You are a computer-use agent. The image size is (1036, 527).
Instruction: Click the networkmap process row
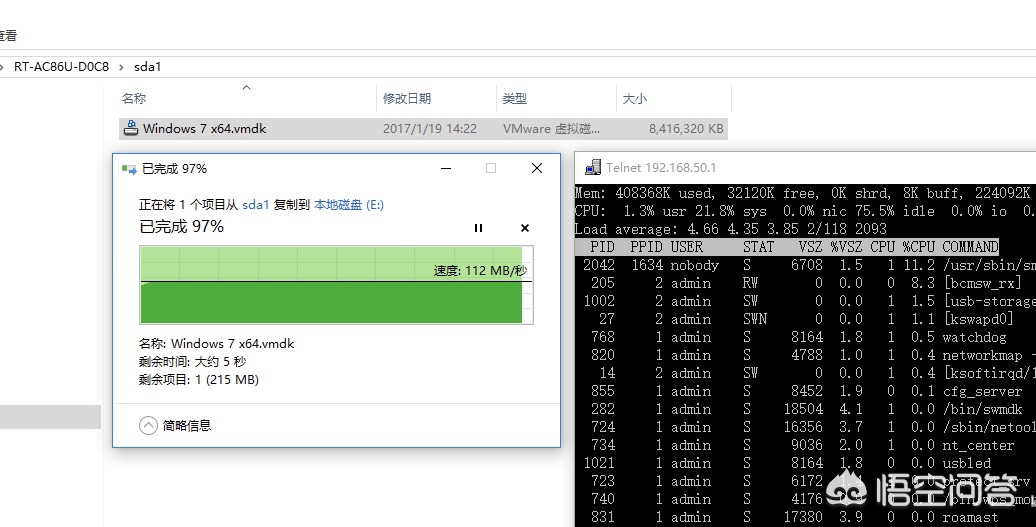click(x=805, y=355)
